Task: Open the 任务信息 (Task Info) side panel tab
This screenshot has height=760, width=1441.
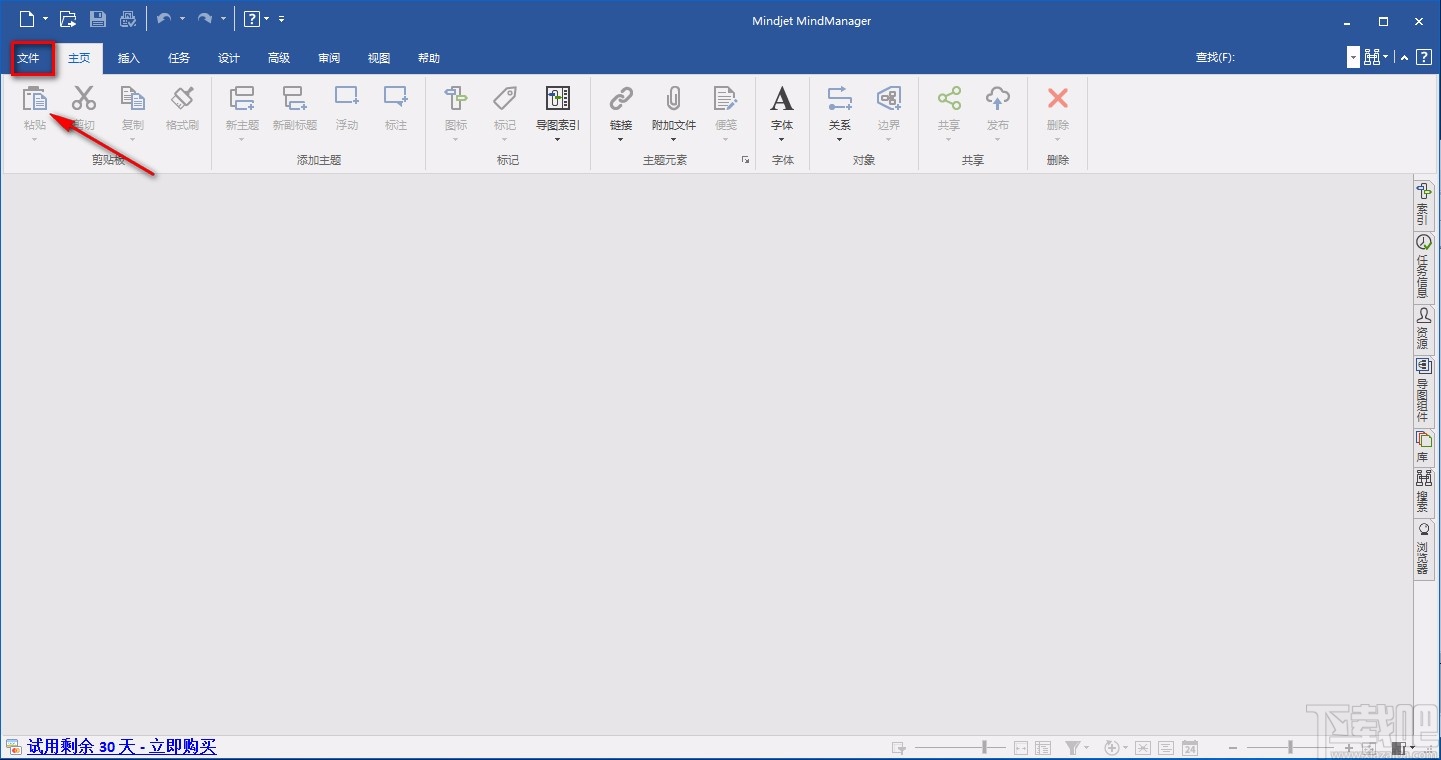Action: (x=1423, y=267)
